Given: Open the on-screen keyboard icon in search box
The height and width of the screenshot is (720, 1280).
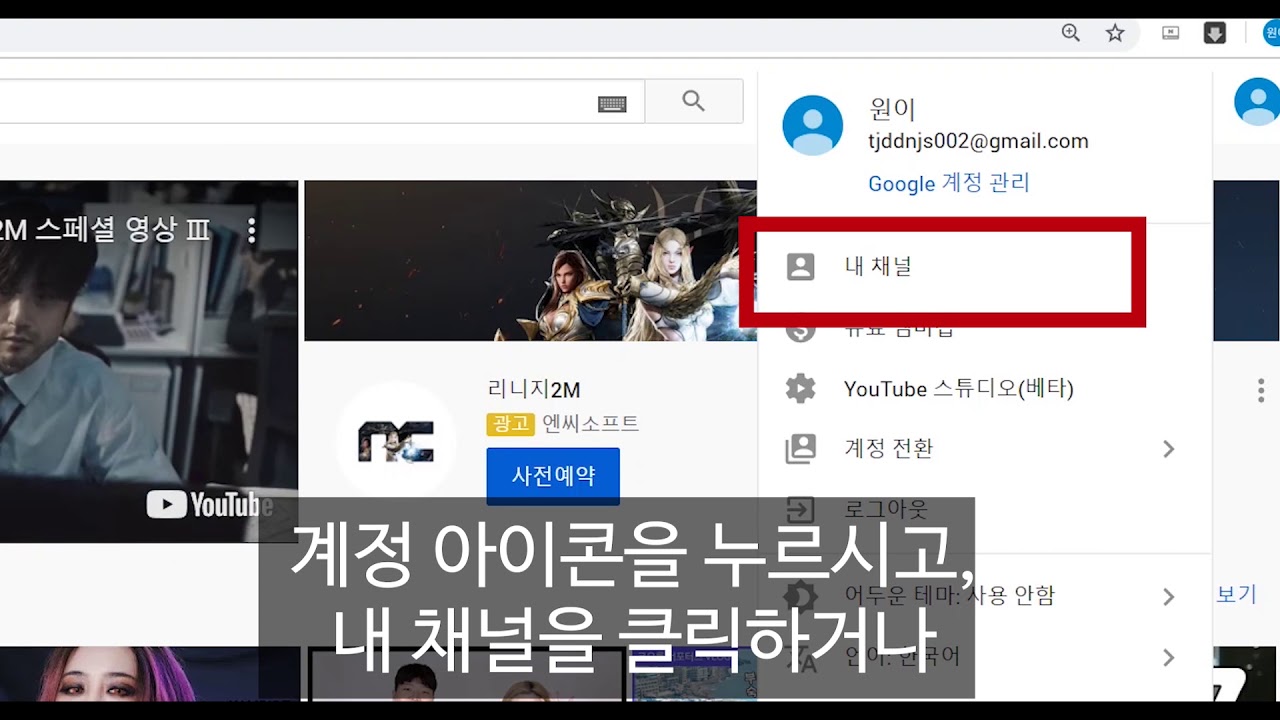Looking at the screenshot, I should pos(612,103).
